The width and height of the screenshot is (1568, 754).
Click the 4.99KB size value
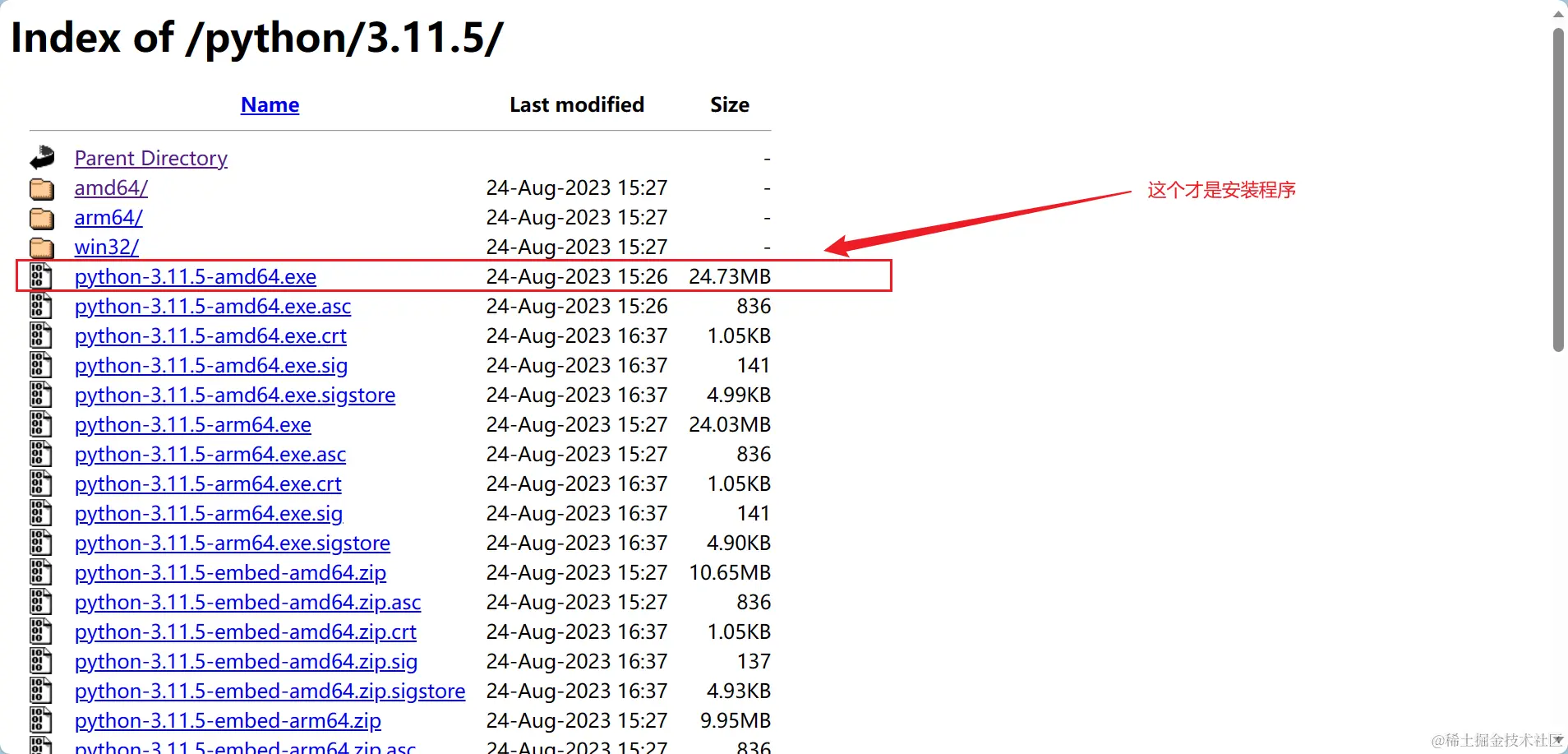coord(739,395)
